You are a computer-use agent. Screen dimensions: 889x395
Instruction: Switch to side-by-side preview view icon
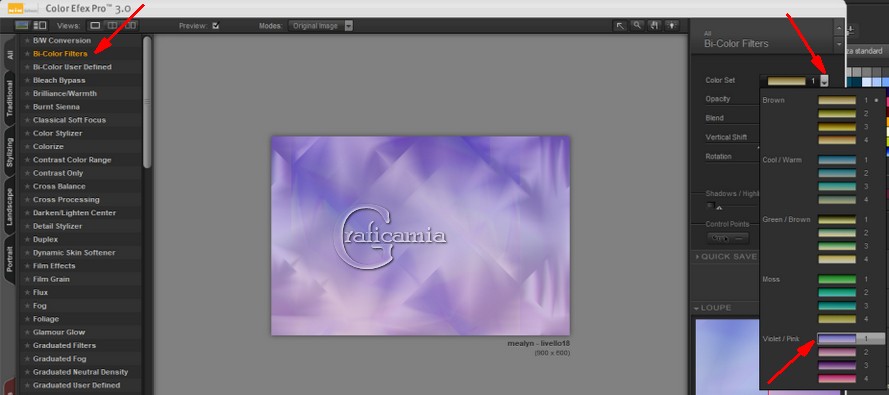(130, 26)
